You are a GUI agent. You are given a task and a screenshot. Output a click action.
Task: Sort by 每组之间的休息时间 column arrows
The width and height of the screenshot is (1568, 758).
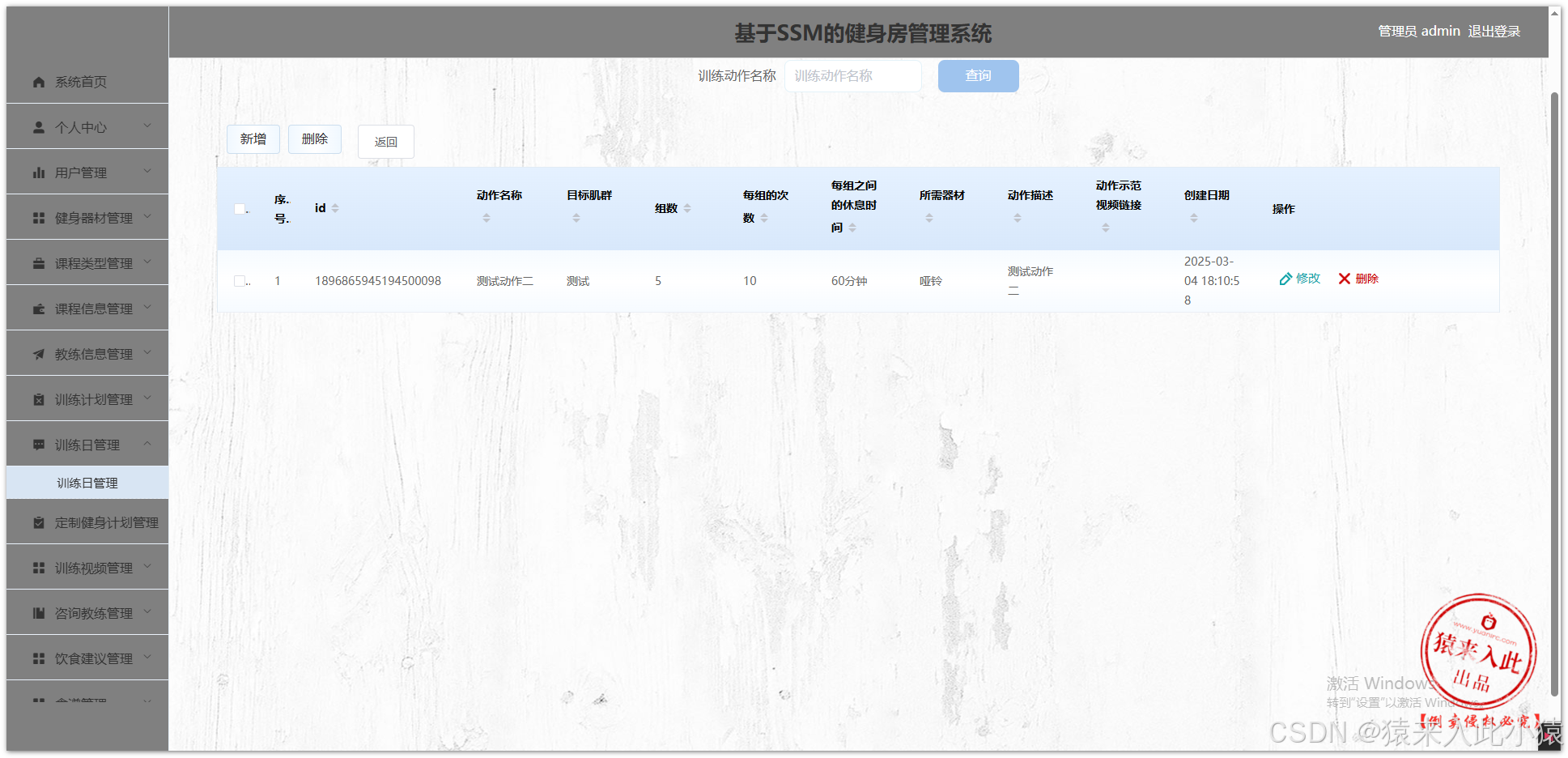pyautogui.click(x=852, y=228)
